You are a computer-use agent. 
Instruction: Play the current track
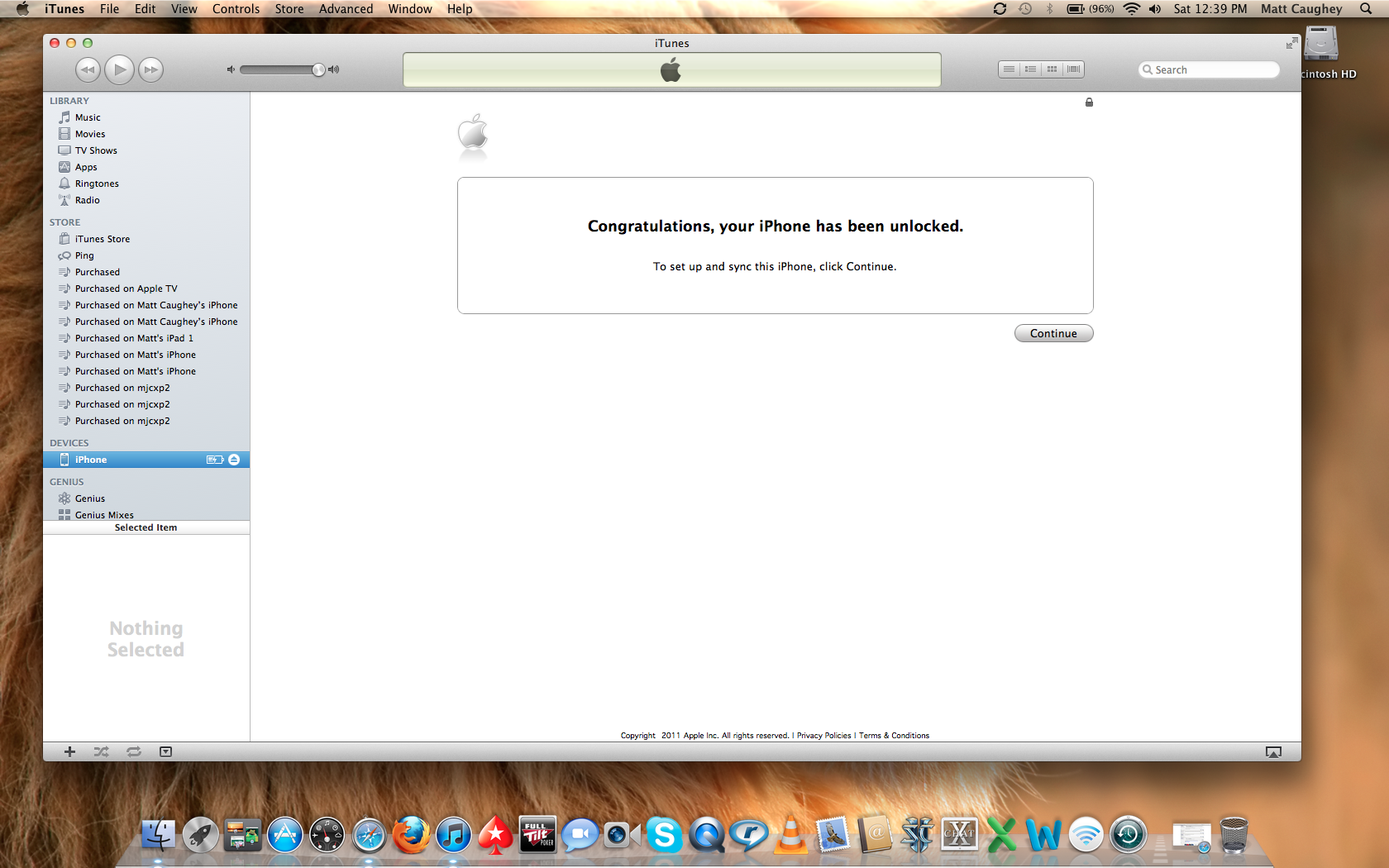[119, 69]
